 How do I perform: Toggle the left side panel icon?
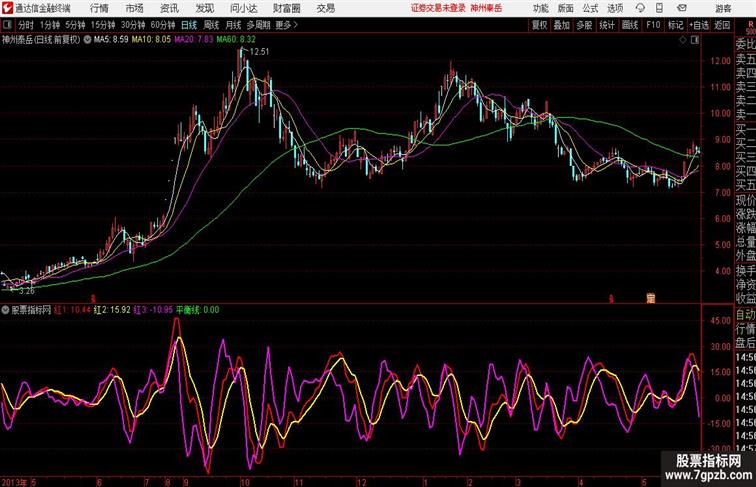tap(7, 25)
